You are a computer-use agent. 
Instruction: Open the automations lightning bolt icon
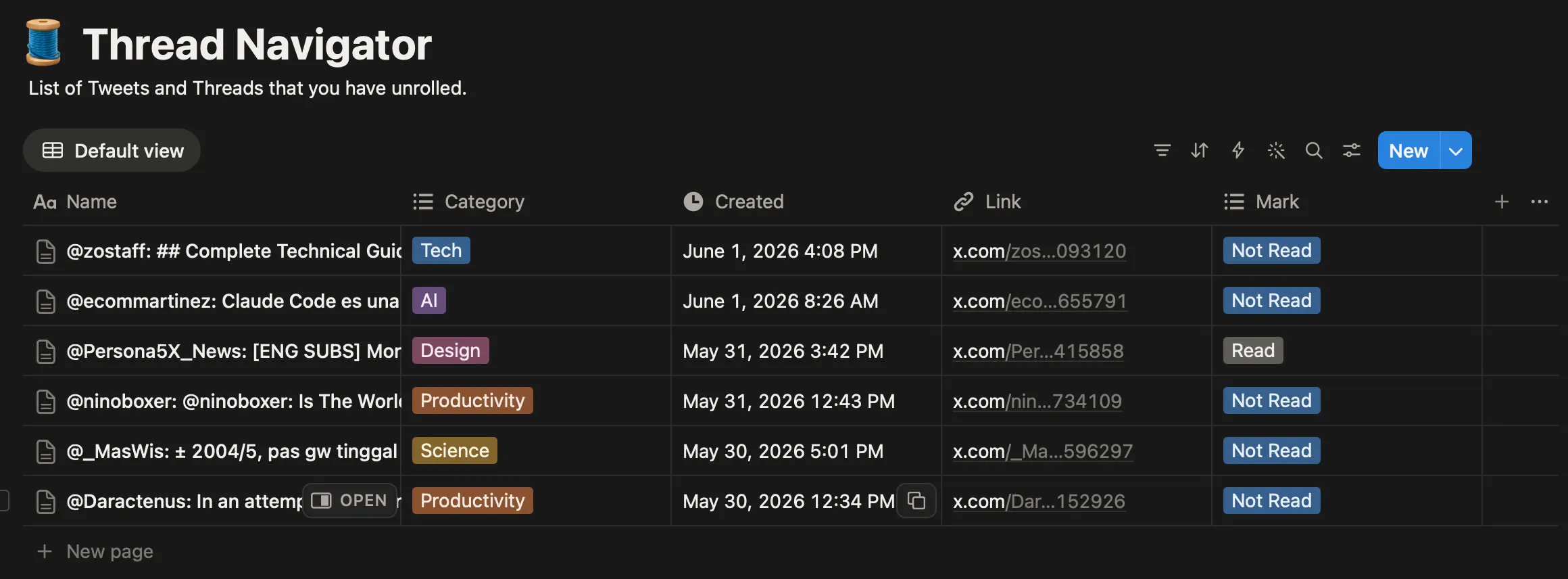[x=1238, y=150]
